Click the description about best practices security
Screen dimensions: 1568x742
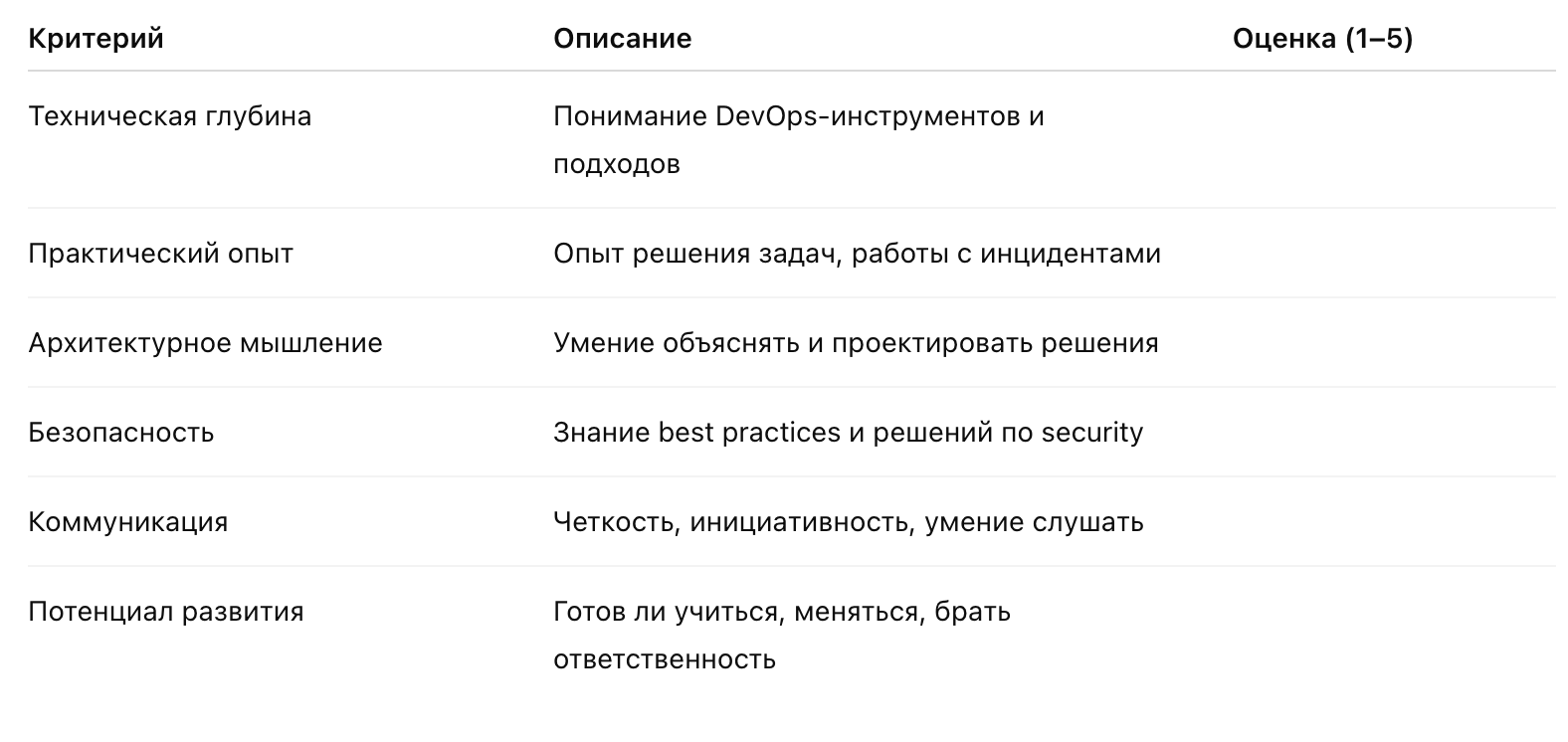coord(848,433)
